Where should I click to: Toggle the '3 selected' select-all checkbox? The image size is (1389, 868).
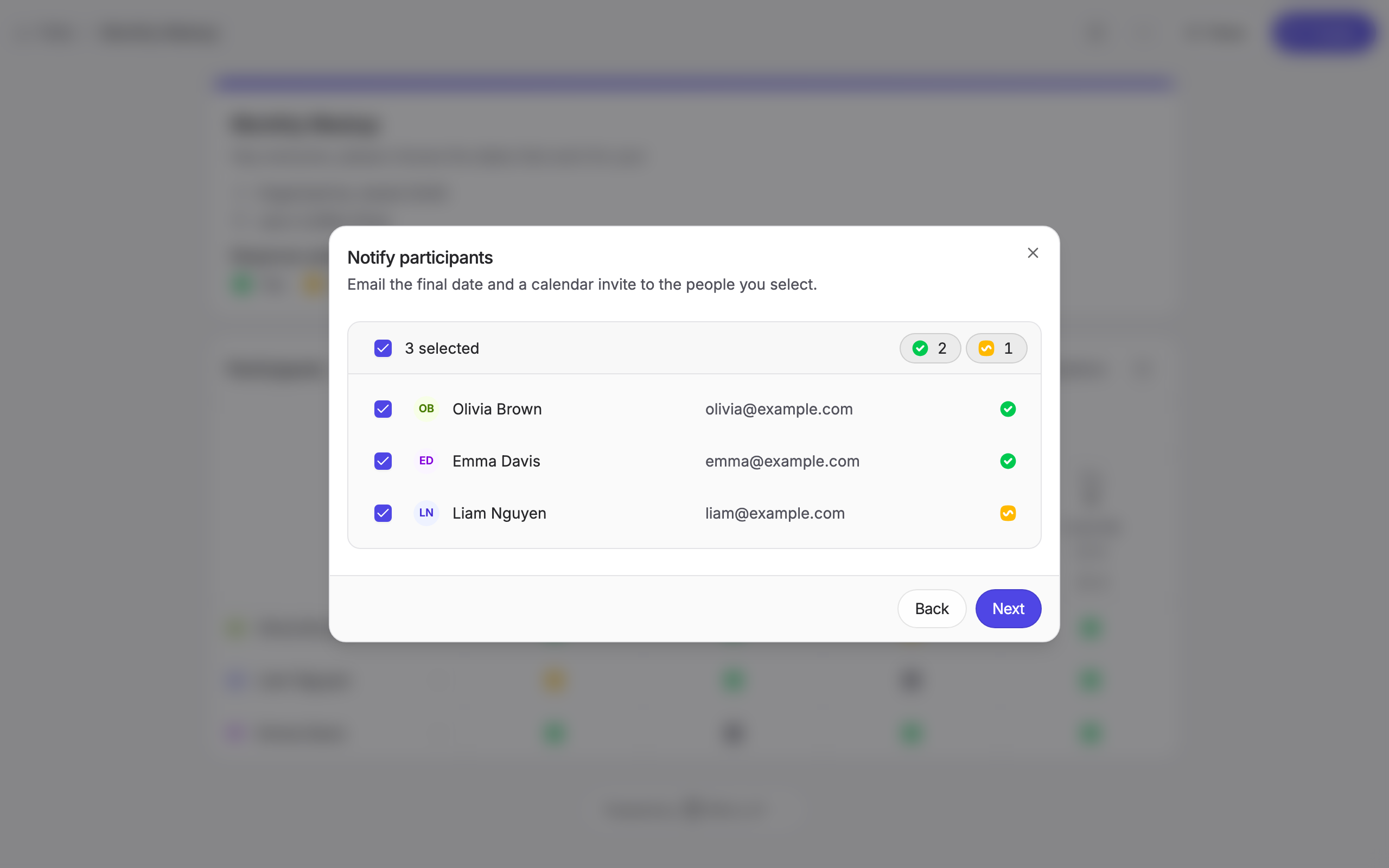[x=383, y=348]
